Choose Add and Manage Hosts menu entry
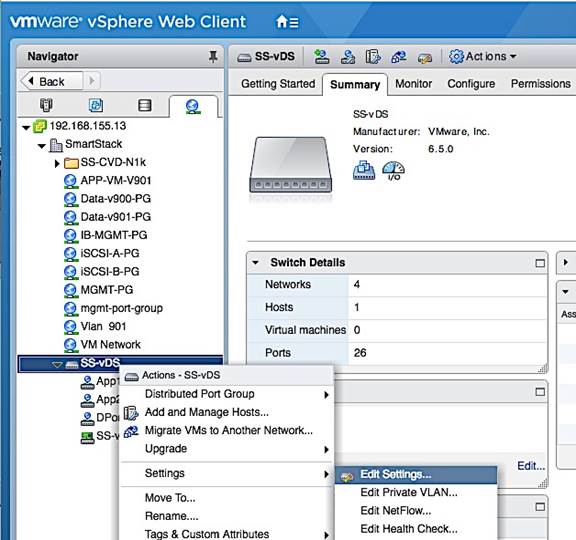The height and width of the screenshot is (540, 576). (226, 412)
